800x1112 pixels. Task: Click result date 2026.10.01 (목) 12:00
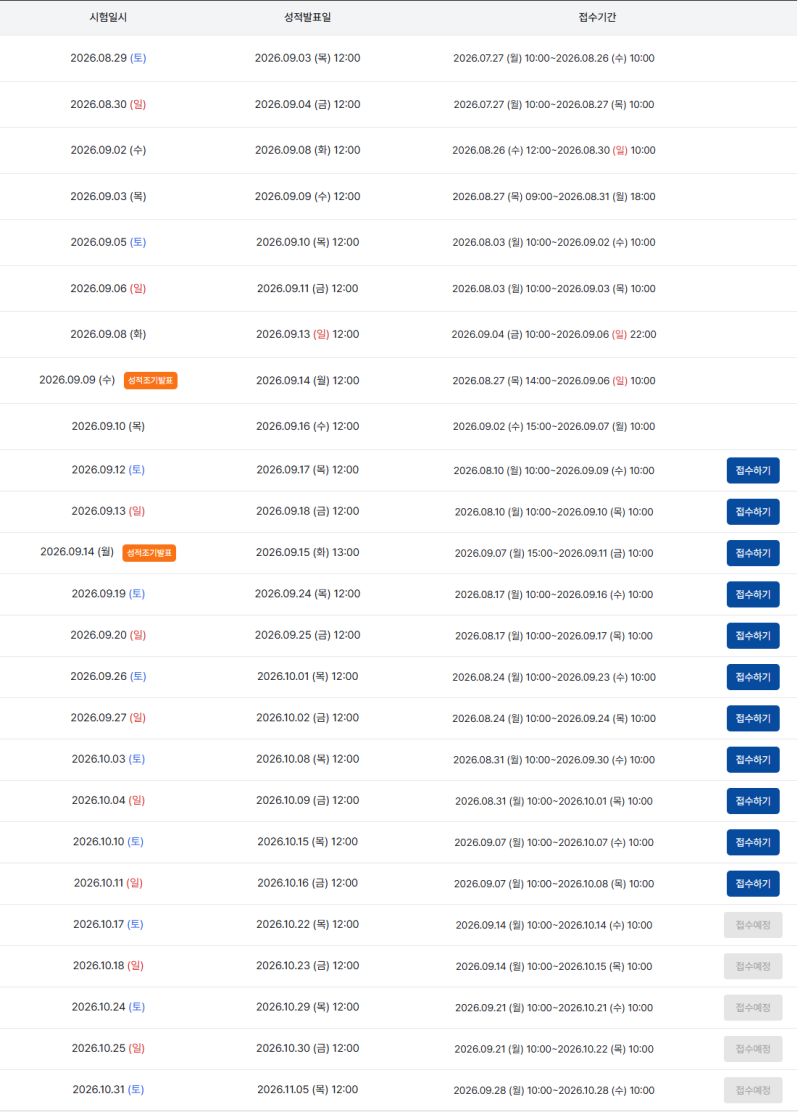pyautogui.click(x=307, y=677)
